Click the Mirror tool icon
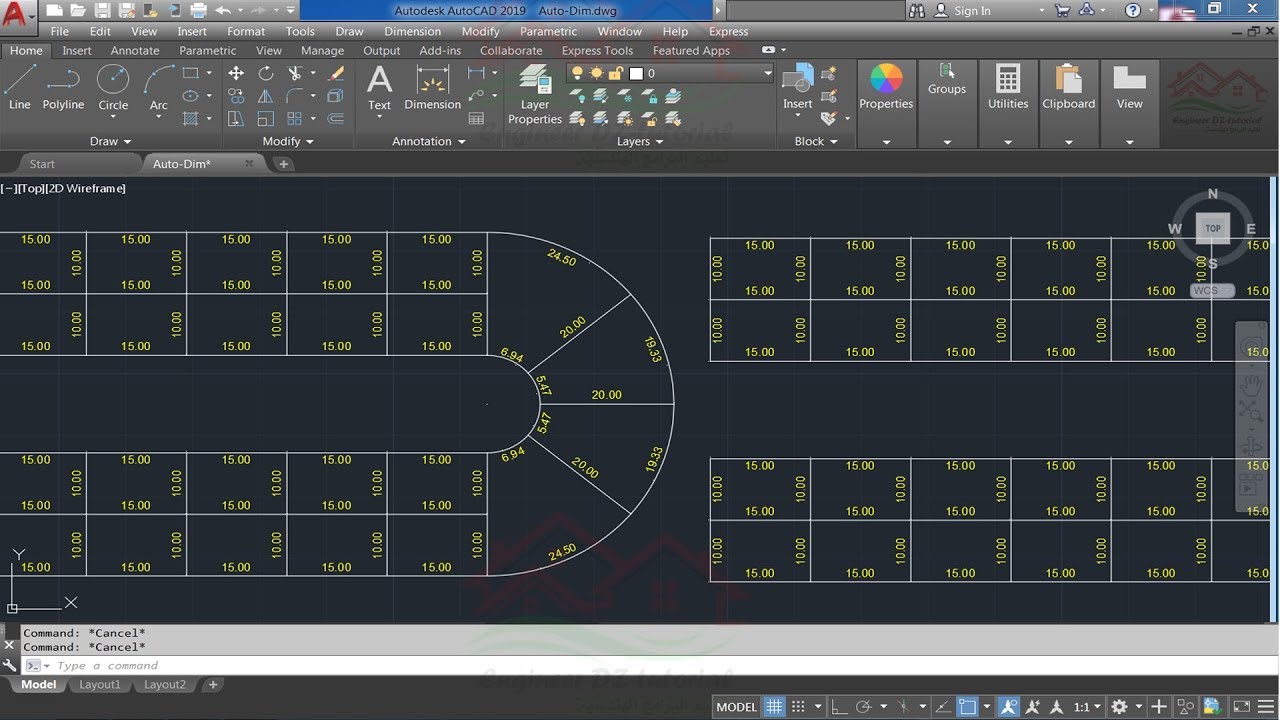 click(x=266, y=96)
